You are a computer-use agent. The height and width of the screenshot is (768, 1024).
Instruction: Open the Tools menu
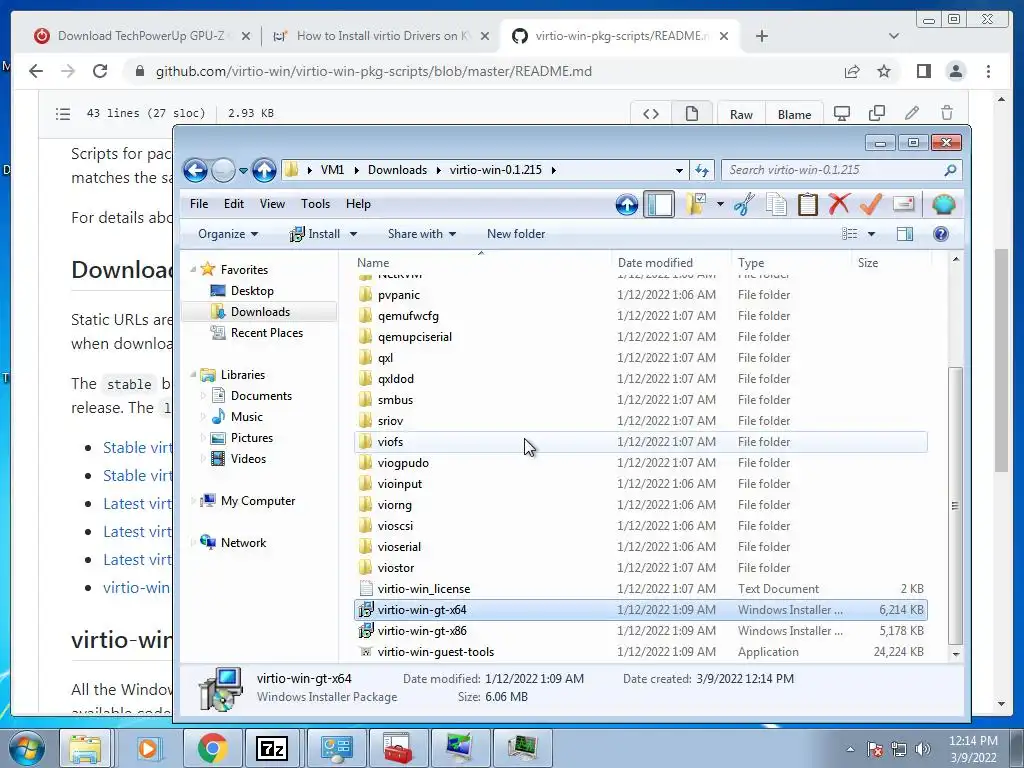pyautogui.click(x=315, y=204)
